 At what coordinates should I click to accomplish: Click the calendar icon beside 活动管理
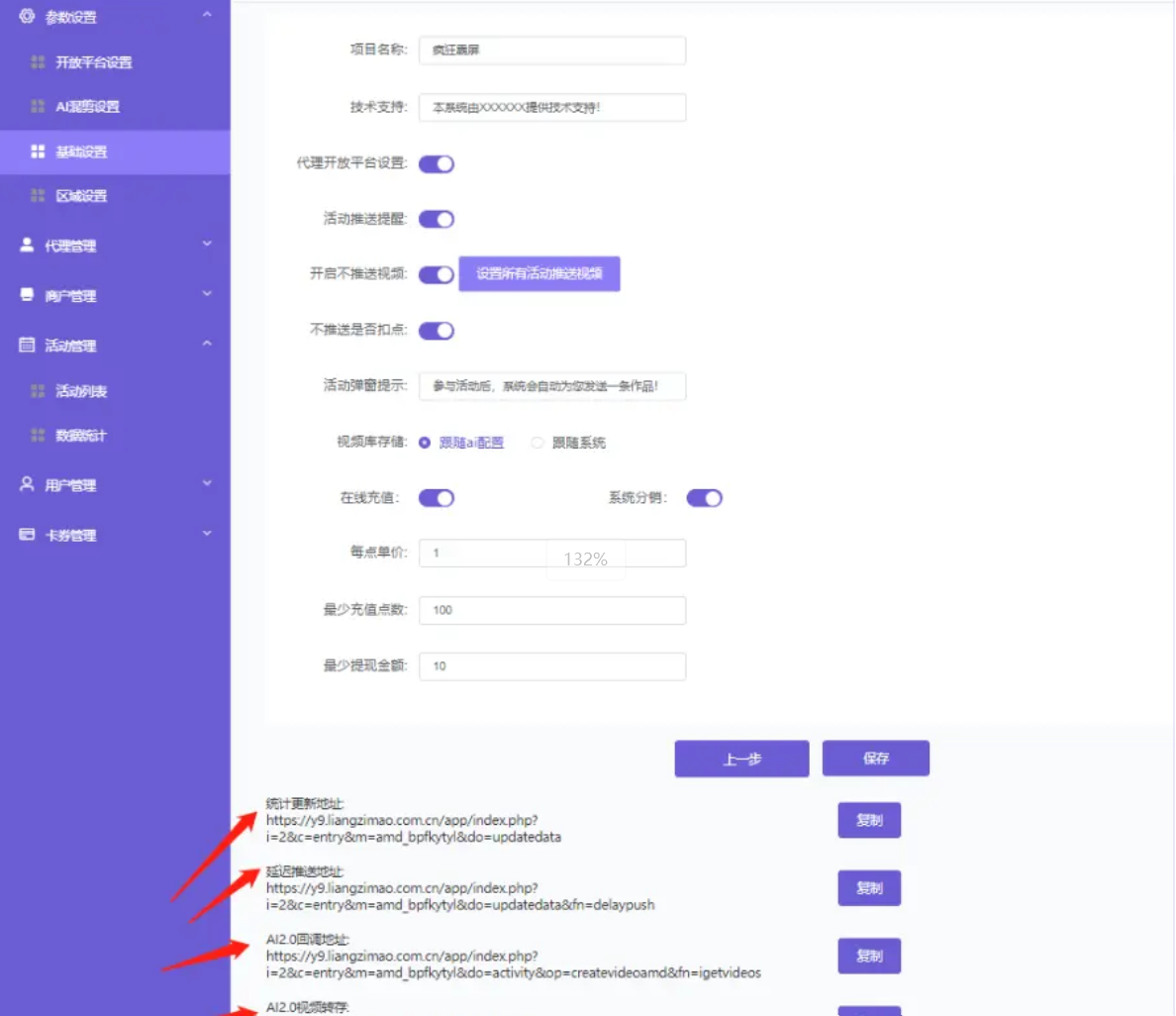pyautogui.click(x=27, y=345)
